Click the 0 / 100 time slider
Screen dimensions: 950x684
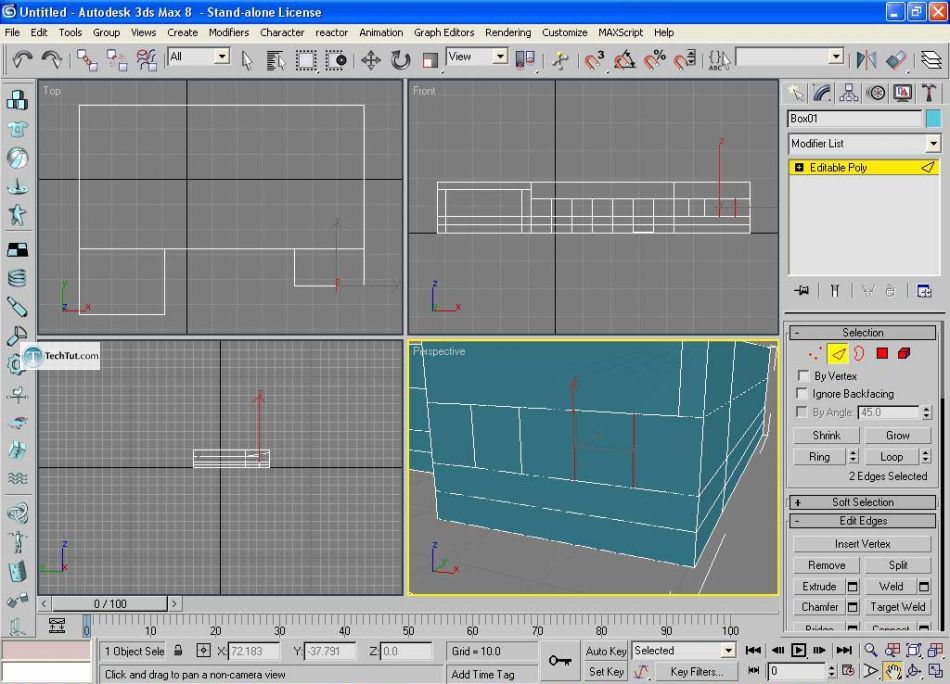click(x=110, y=604)
